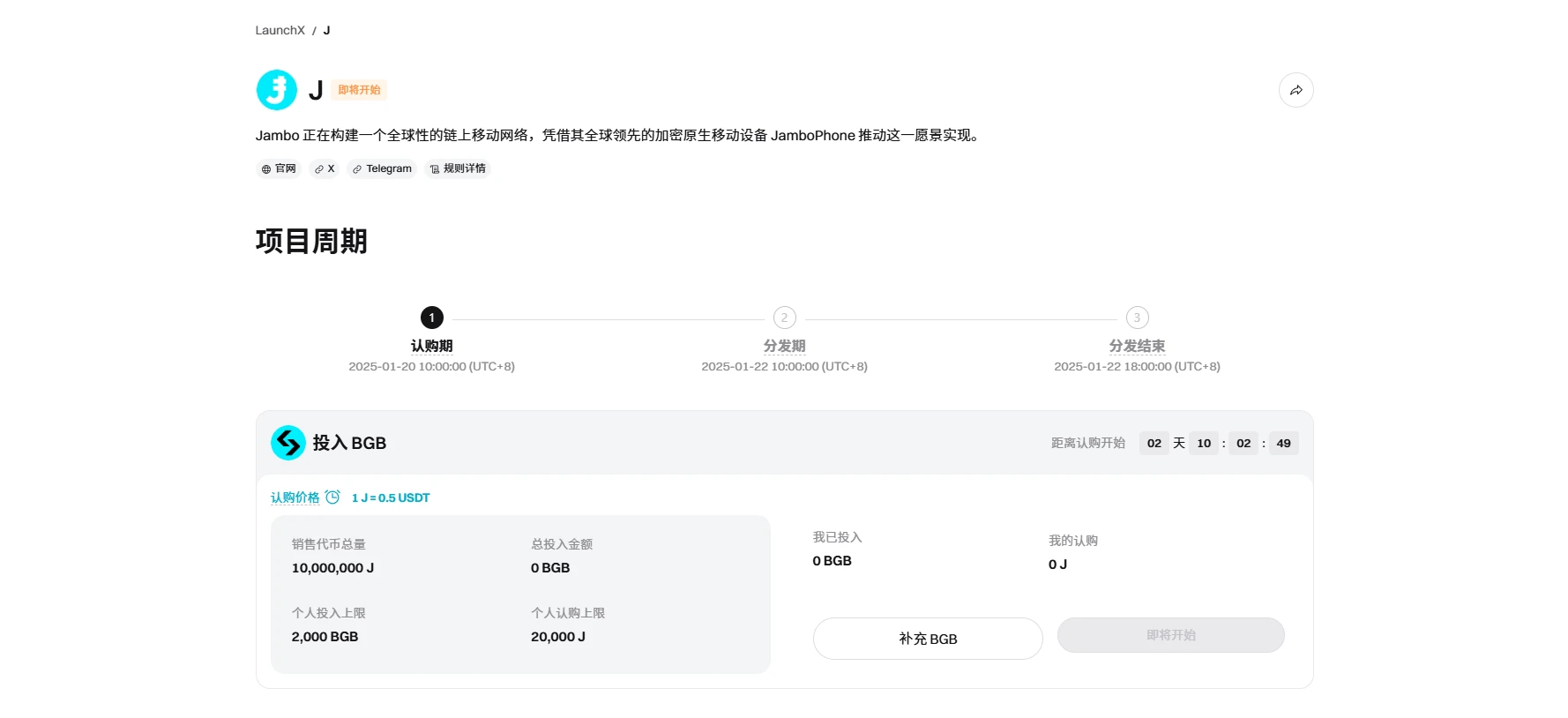Click the countdown hours value 10

(x=1204, y=443)
